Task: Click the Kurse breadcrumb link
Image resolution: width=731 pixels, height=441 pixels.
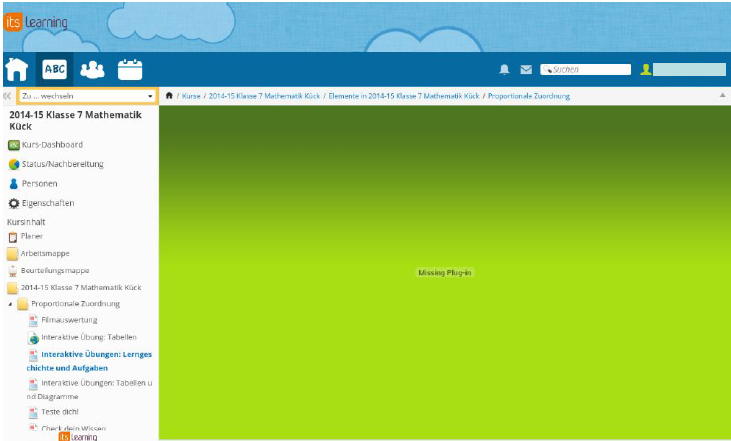Action: (191, 96)
